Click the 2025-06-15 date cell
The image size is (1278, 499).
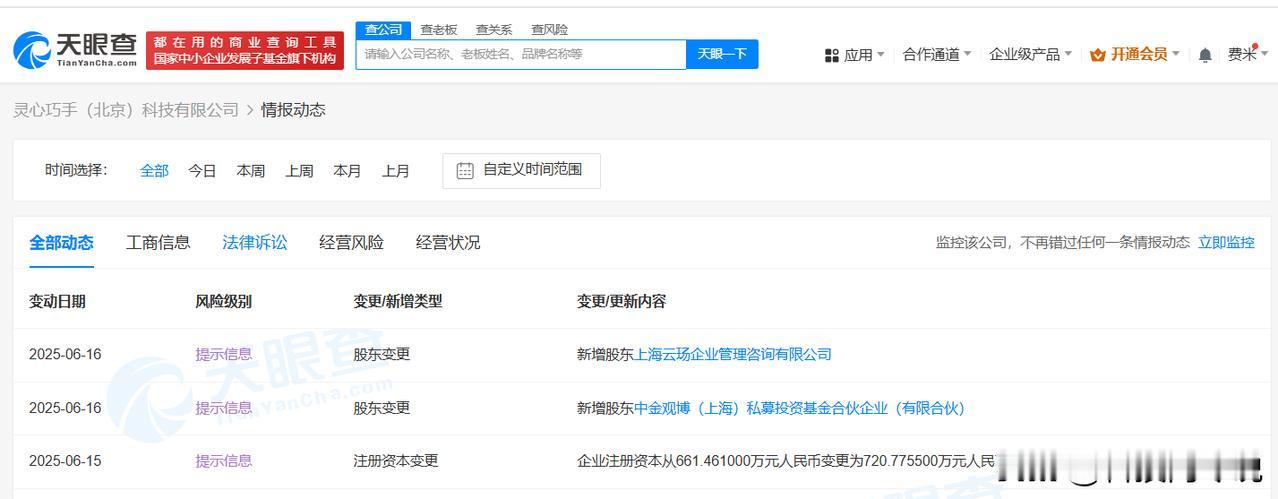65,461
